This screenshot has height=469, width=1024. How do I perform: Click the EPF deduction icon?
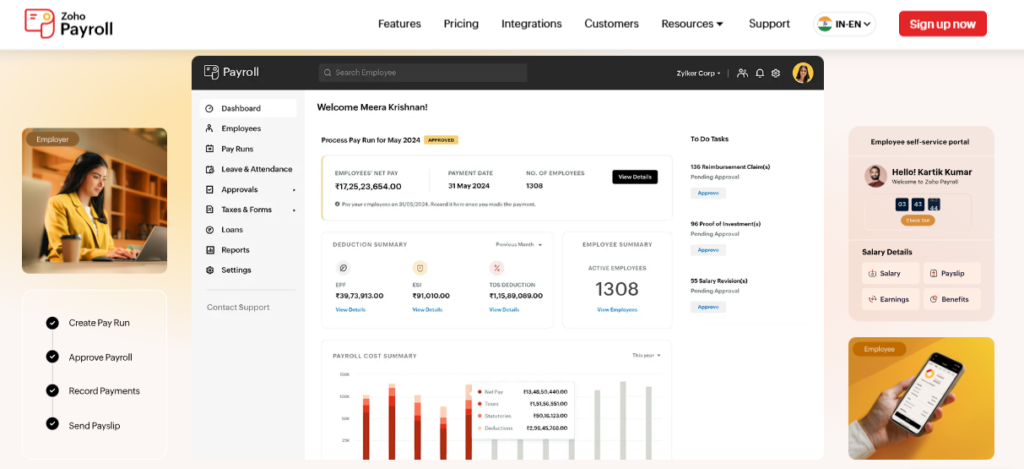tap(343, 268)
